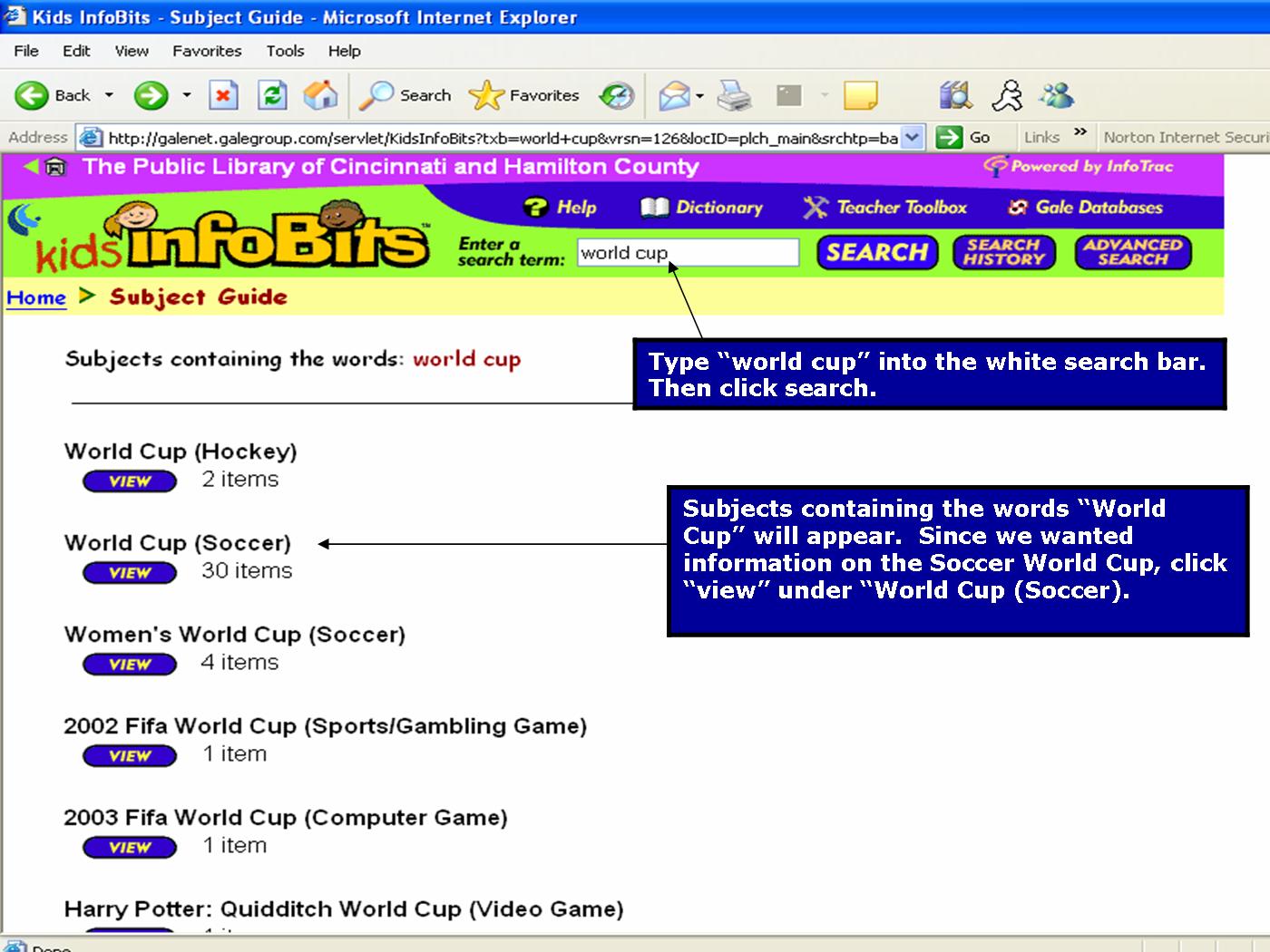Click the Messenger person icon in toolbar

[x=1007, y=95]
